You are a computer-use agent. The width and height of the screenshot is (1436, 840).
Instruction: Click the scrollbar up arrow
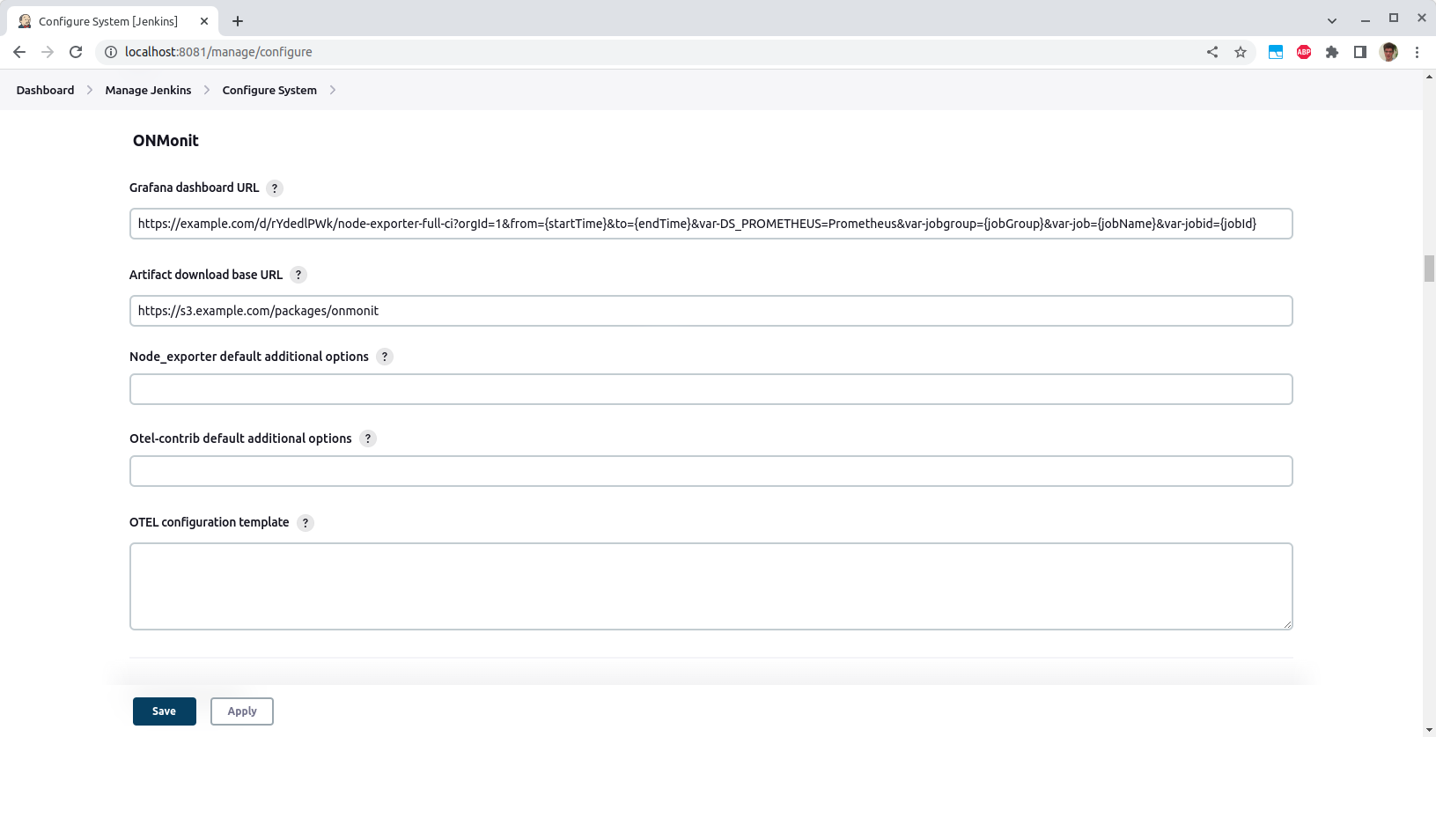coord(1429,77)
